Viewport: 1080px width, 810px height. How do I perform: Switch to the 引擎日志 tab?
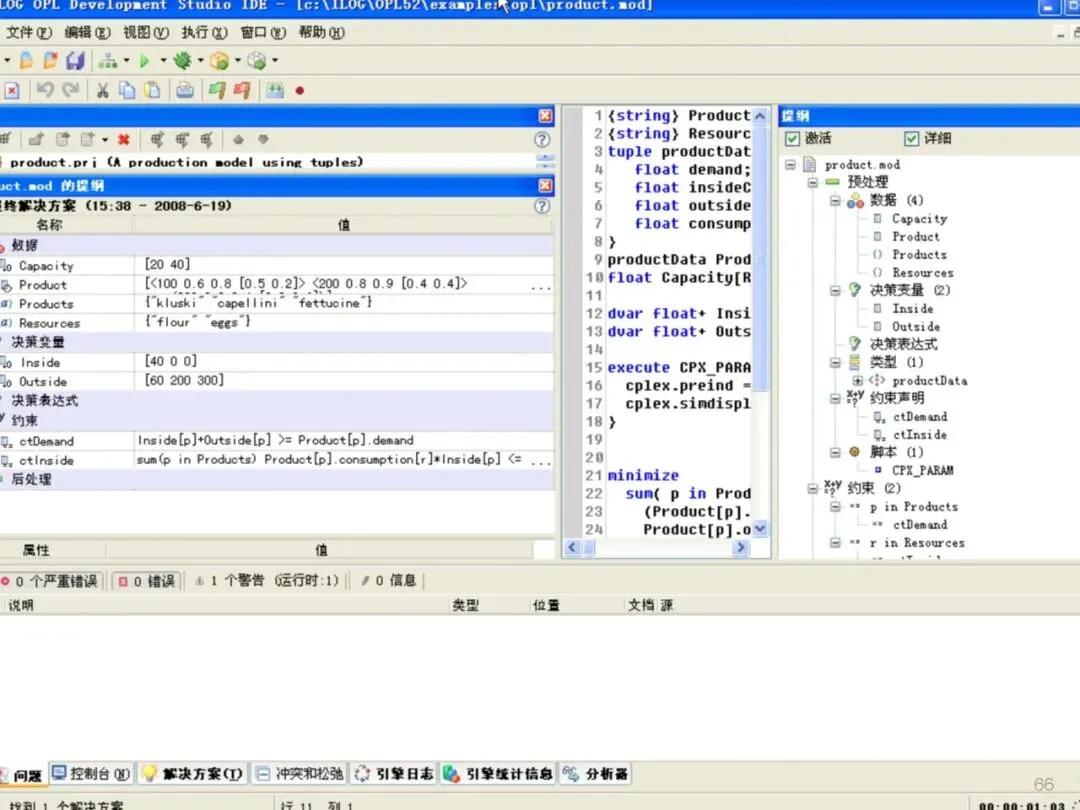click(x=394, y=773)
